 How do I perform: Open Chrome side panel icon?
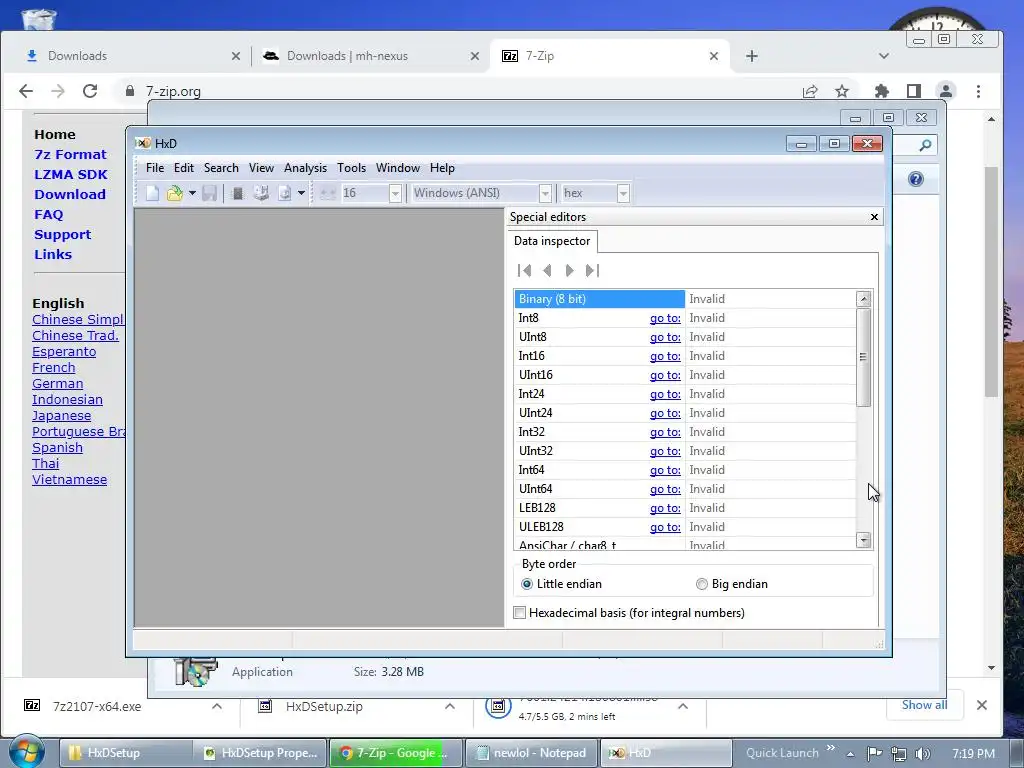pos(914,91)
